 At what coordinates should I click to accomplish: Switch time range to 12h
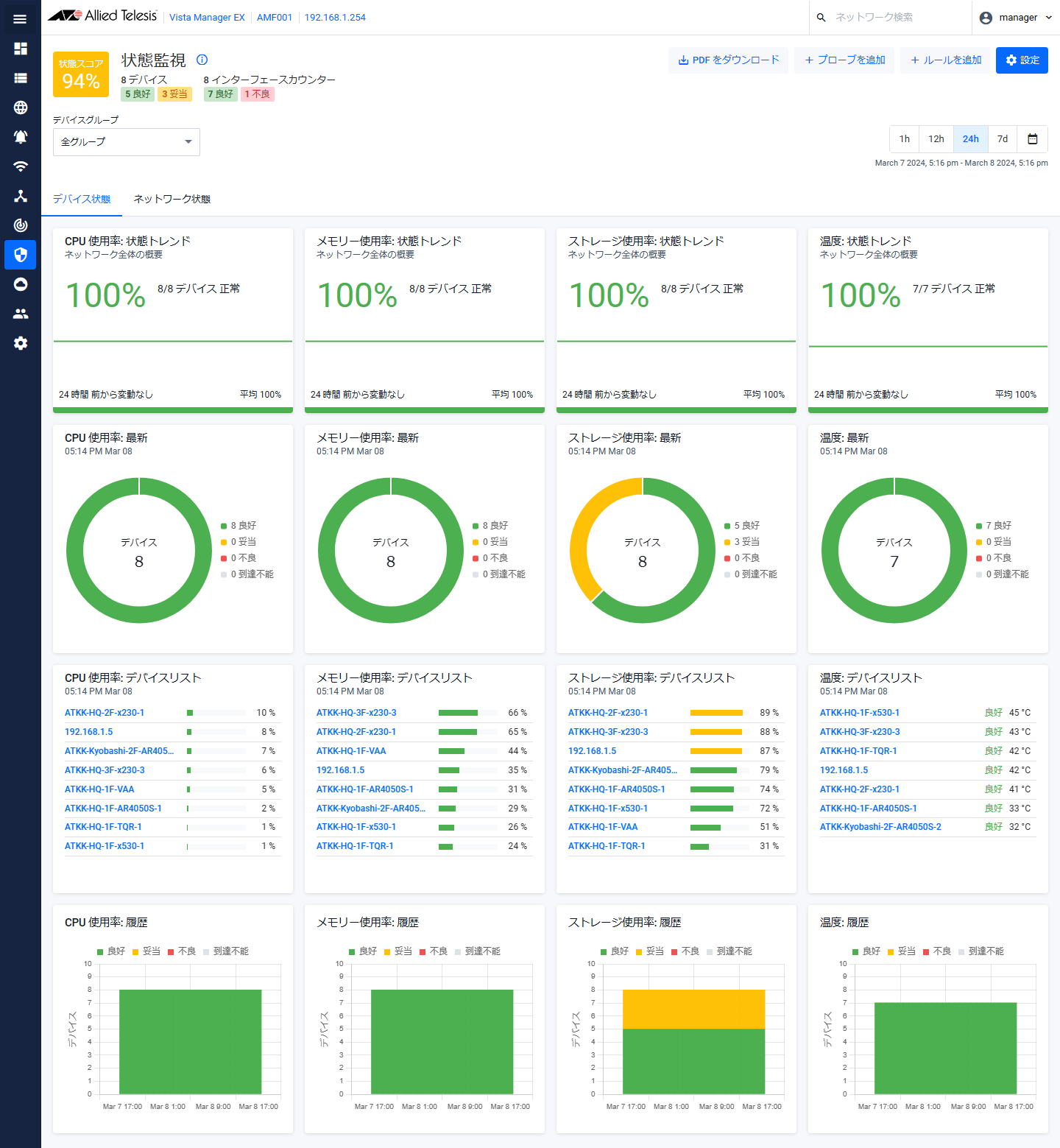pyautogui.click(x=936, y=138)
